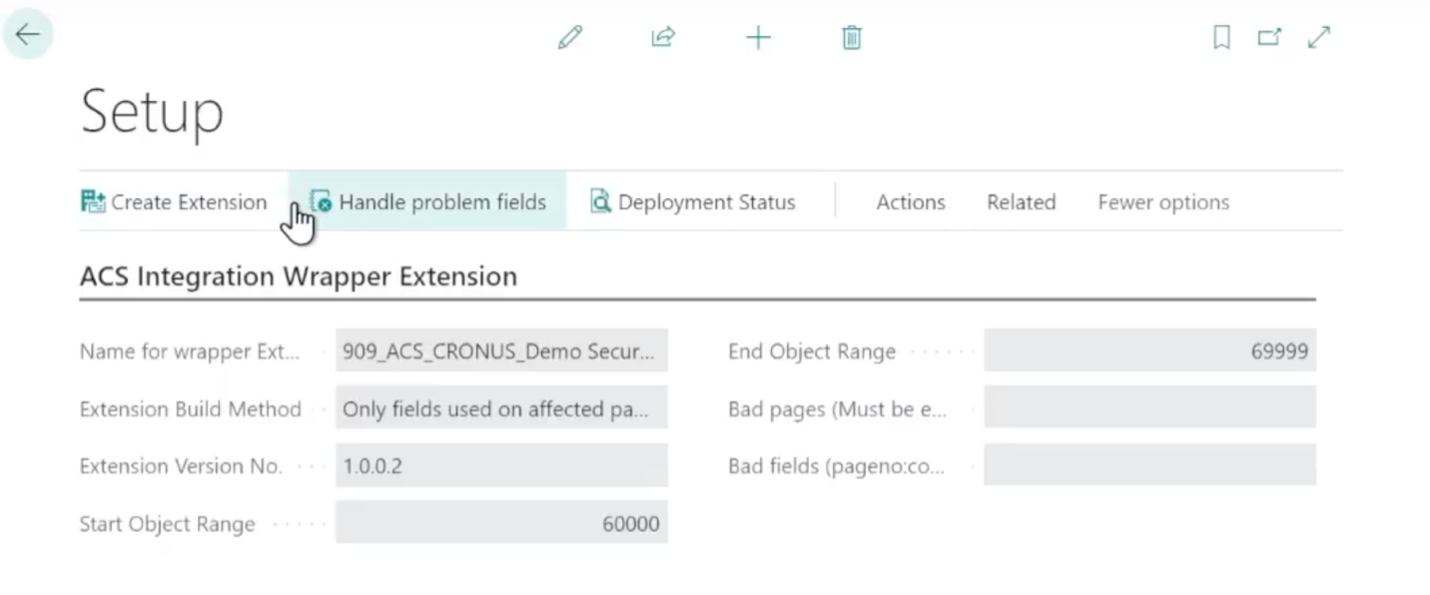Screen dimensions: 1430x595
Task: Open Deployment Status
Action: [693, 202]
